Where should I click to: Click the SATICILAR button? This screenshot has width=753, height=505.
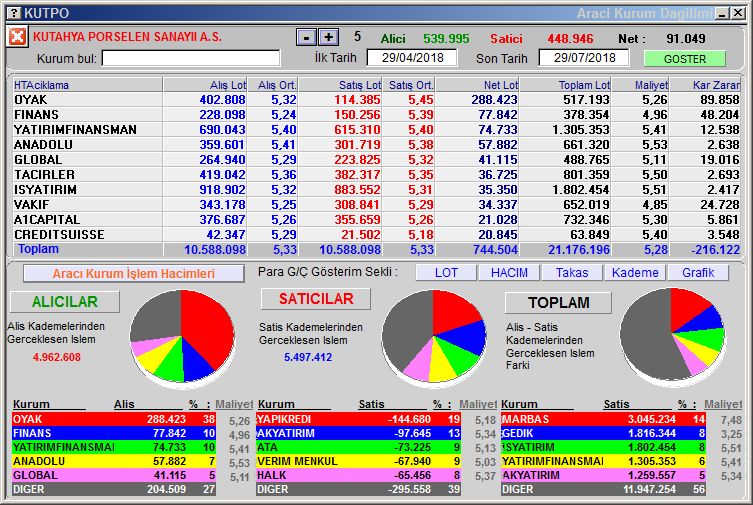click(x=316, y=299)
